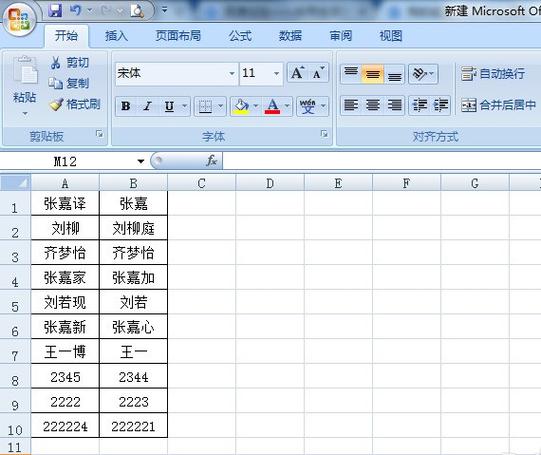This screenshot has width=541, height=455.
Task: Save the workbook with the floppy icon
Action: point(55,11)
